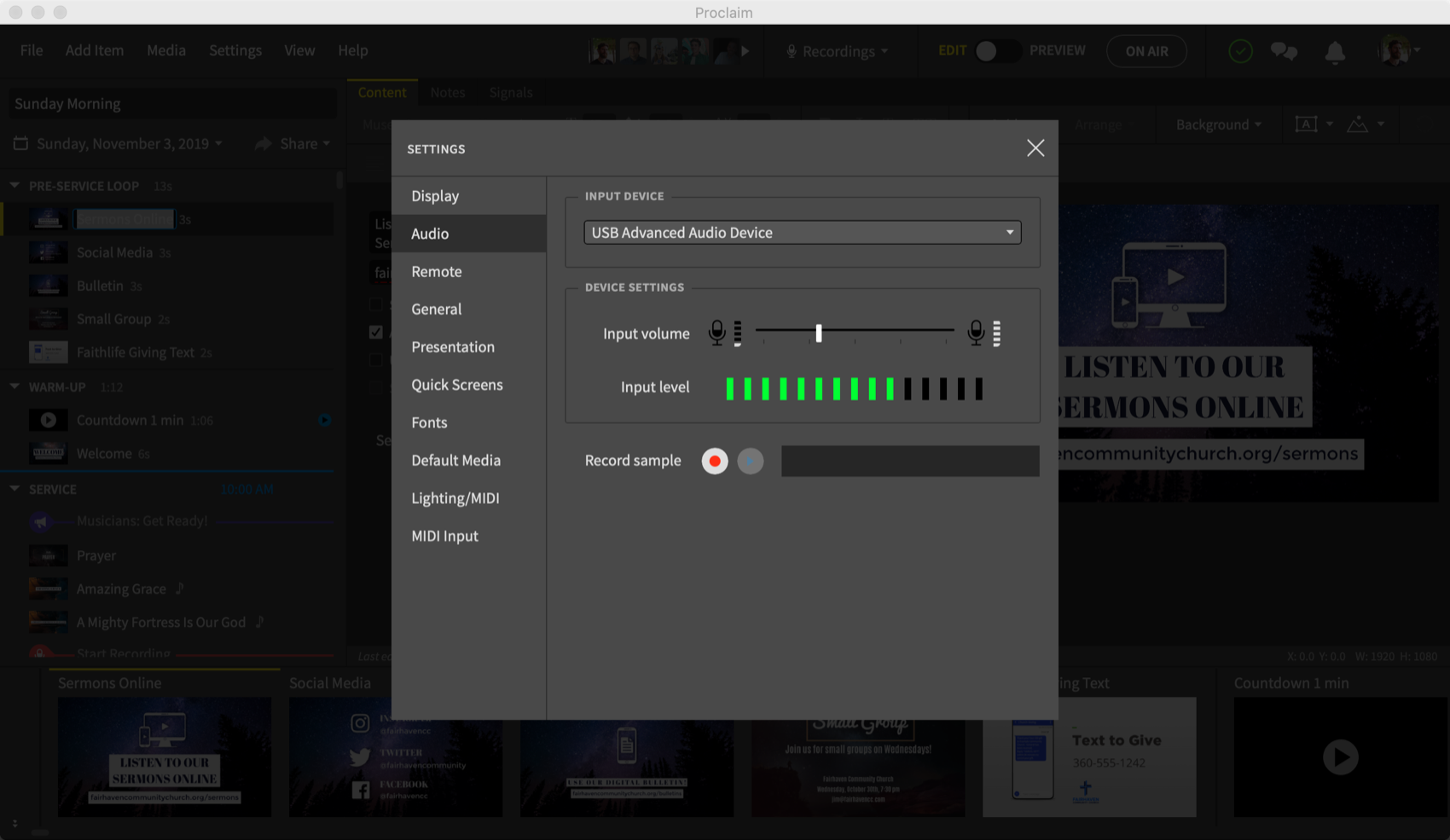Click the recorded sample waveform bar
This screenshot has height=840, width=1450.
(910, 461)
